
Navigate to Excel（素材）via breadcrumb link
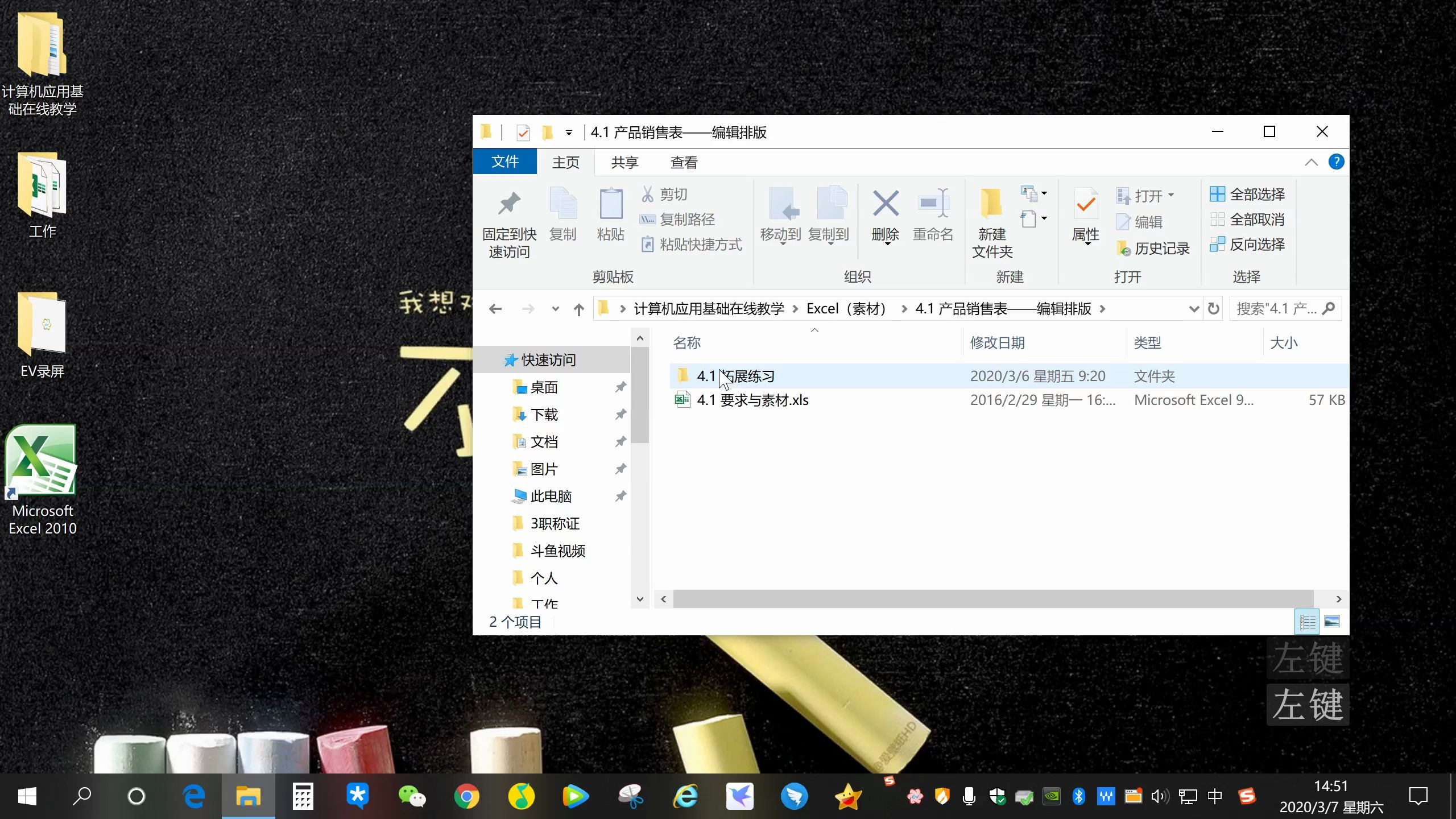(x=847, y=308)
